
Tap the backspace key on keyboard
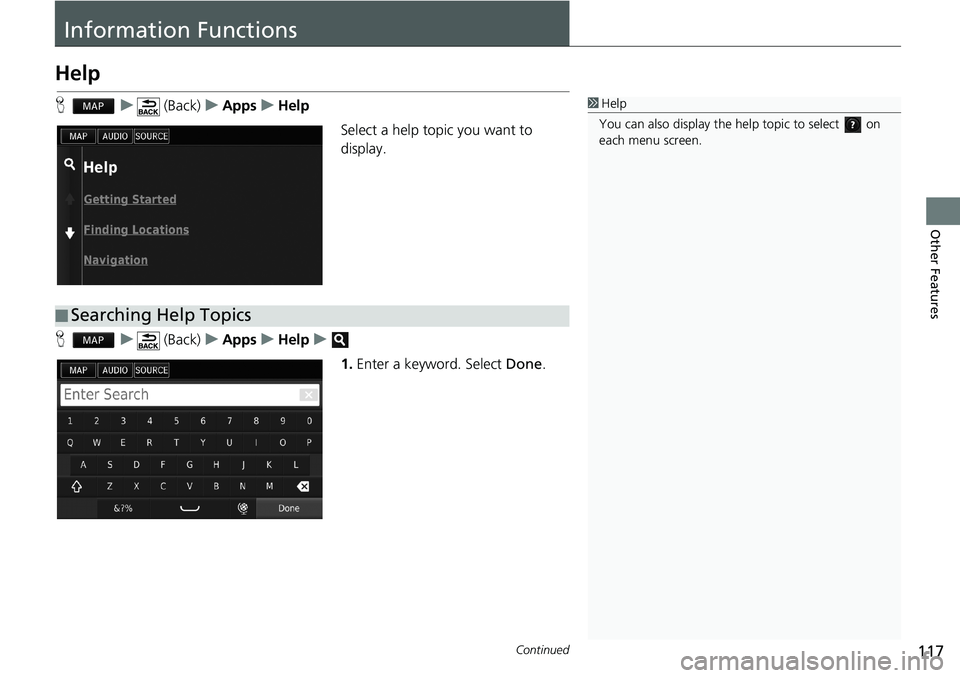[x=302, y=486]
